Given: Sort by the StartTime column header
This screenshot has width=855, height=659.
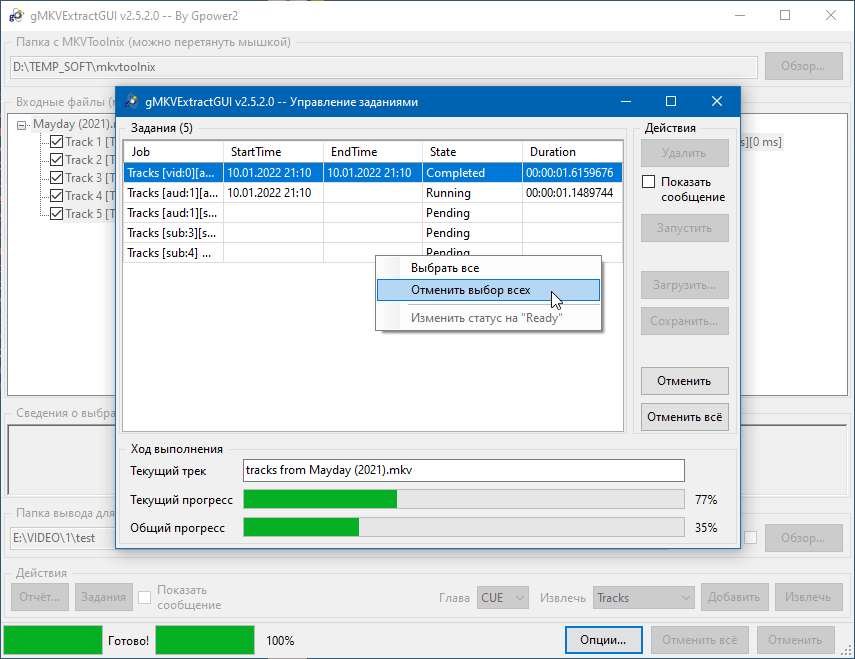Looking at the screenshot, I should coord(273,152).
